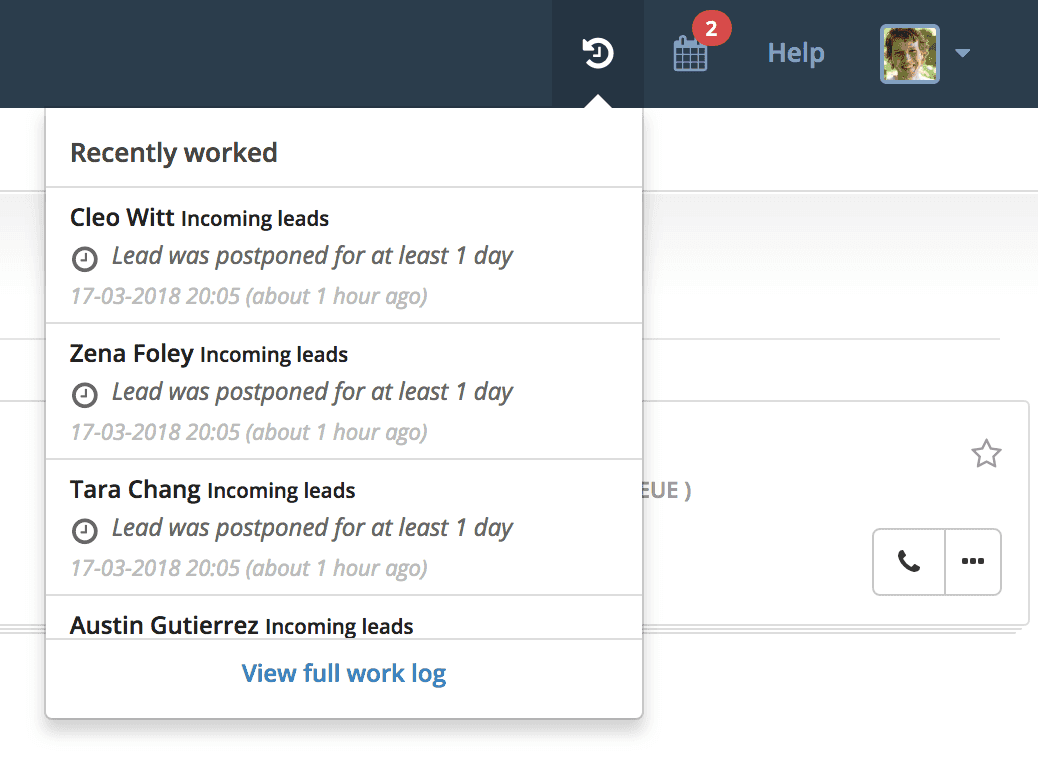Viewport: 1038px width, 780px height.
Task: Open the calendar icon in header
Action: [x=690, y=54]
